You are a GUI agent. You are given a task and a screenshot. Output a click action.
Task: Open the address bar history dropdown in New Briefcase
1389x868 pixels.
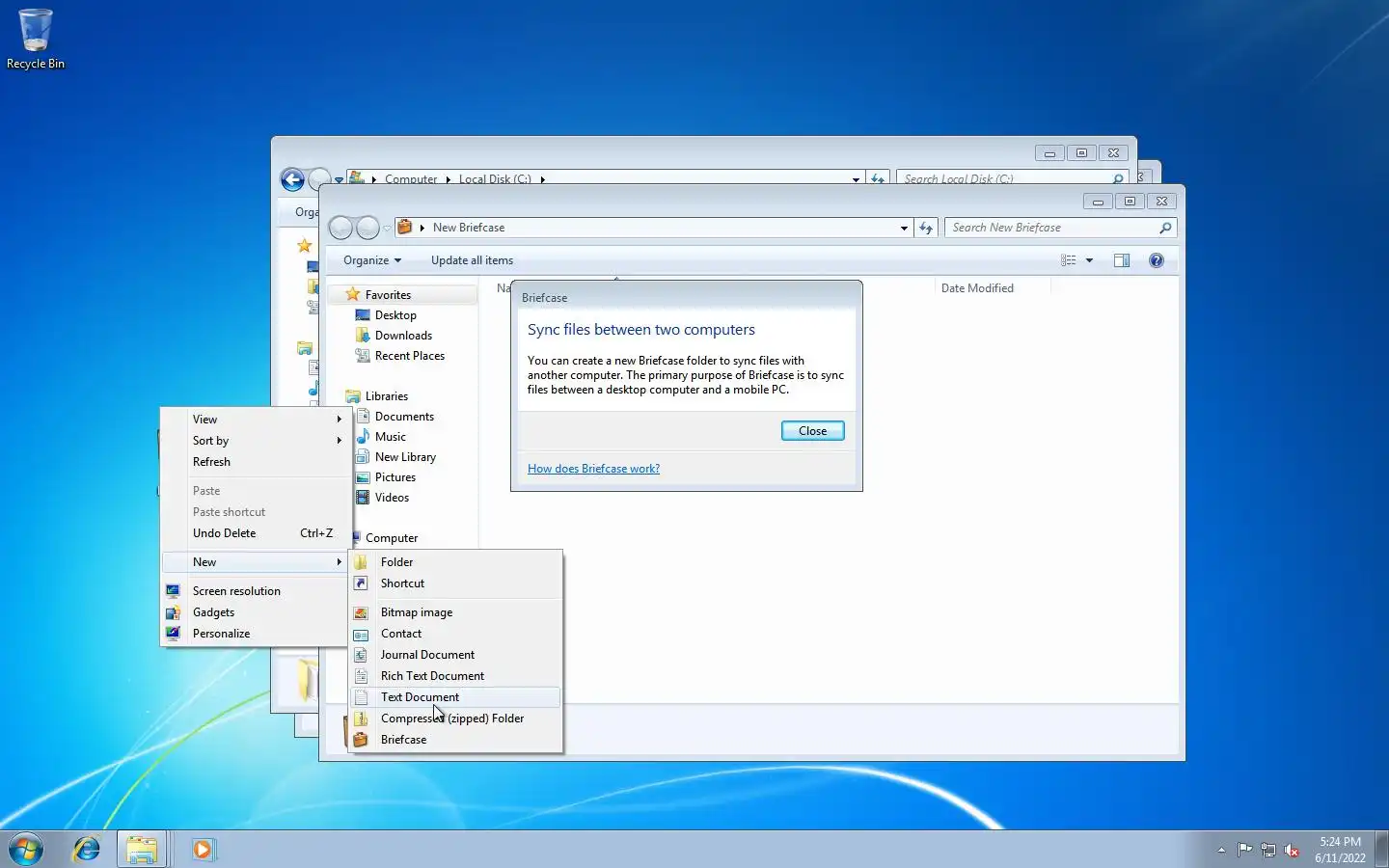coord(904,228)
